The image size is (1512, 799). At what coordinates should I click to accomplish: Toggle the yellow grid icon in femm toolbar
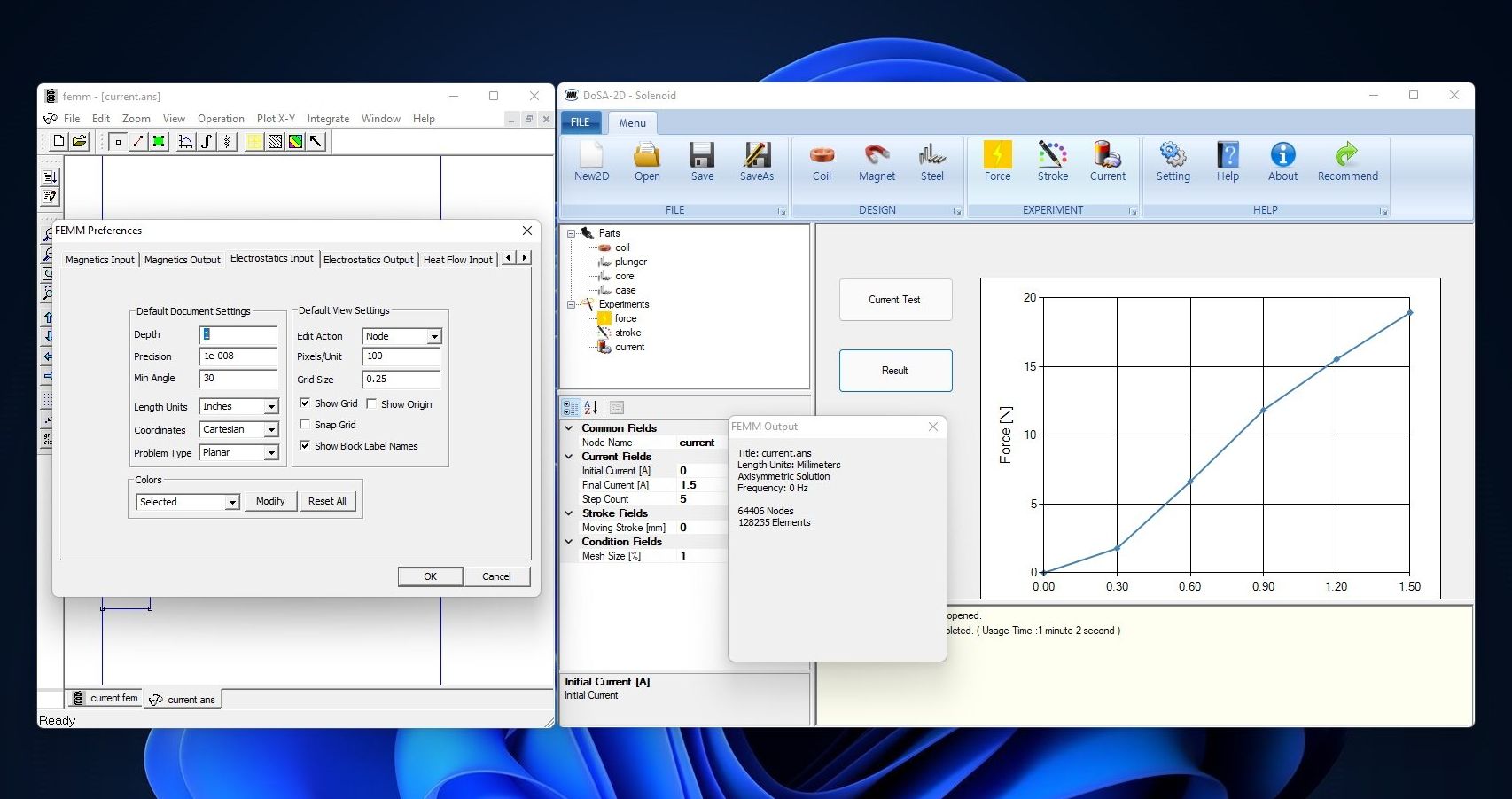click(x=254, y=141)
